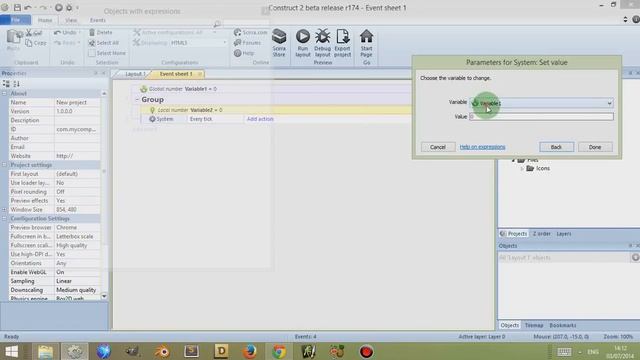Screen dimensions: 640x360
Task: Switch to the Layout 1 tab
Action: coord(135,74)
